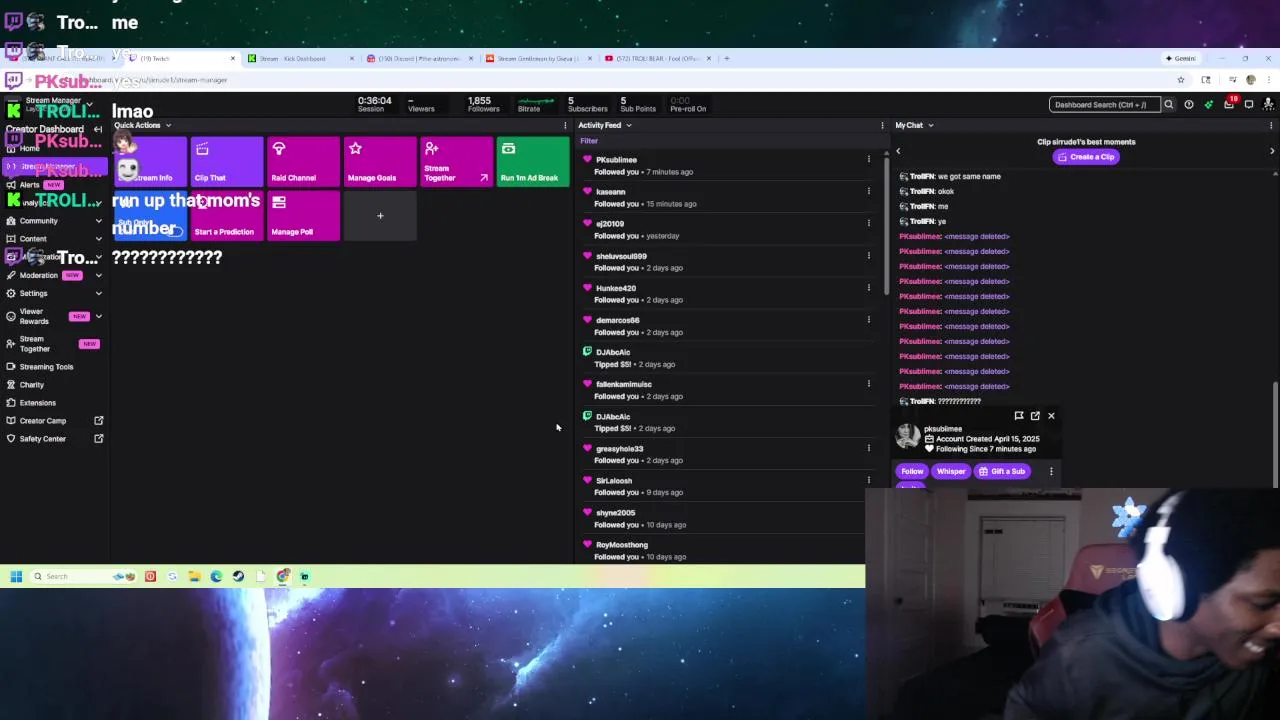Open options for kaseann follow event
This screenshot has width=1280, height=720.
[x=868, y=191]
